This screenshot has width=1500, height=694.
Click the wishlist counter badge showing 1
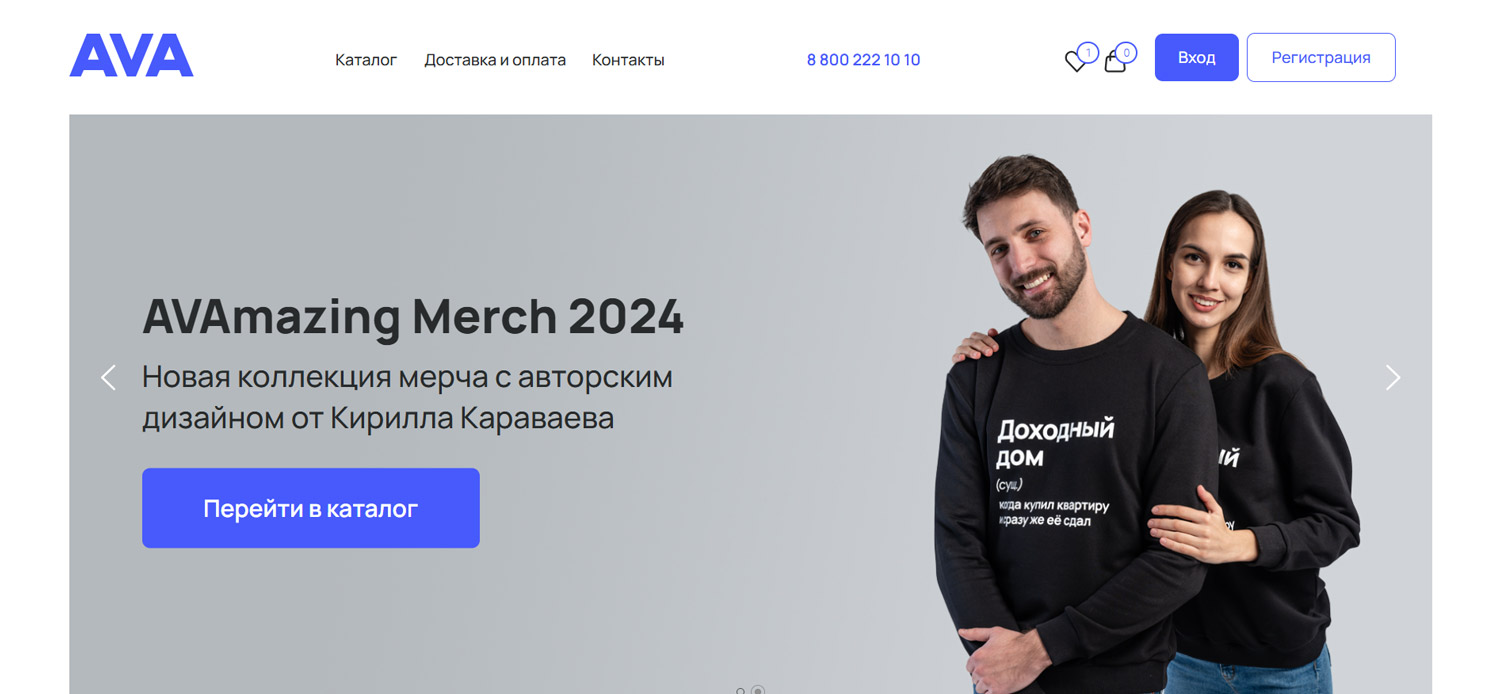[x=1088, y=52]
